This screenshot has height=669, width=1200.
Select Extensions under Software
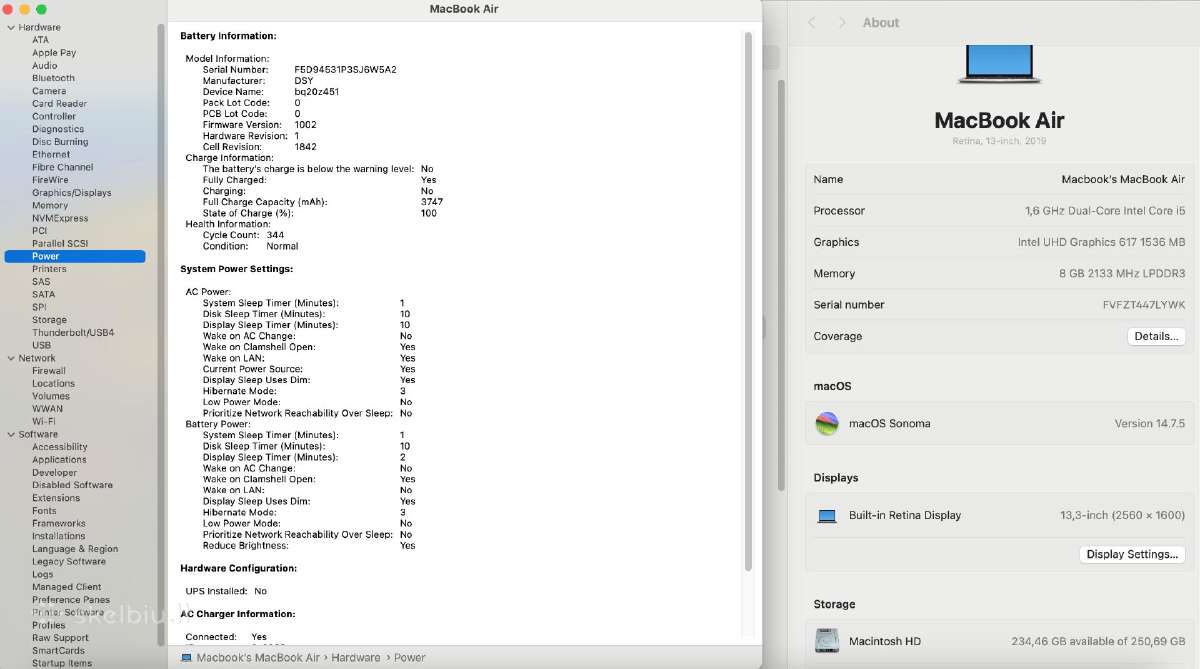(x=56, y=498)
